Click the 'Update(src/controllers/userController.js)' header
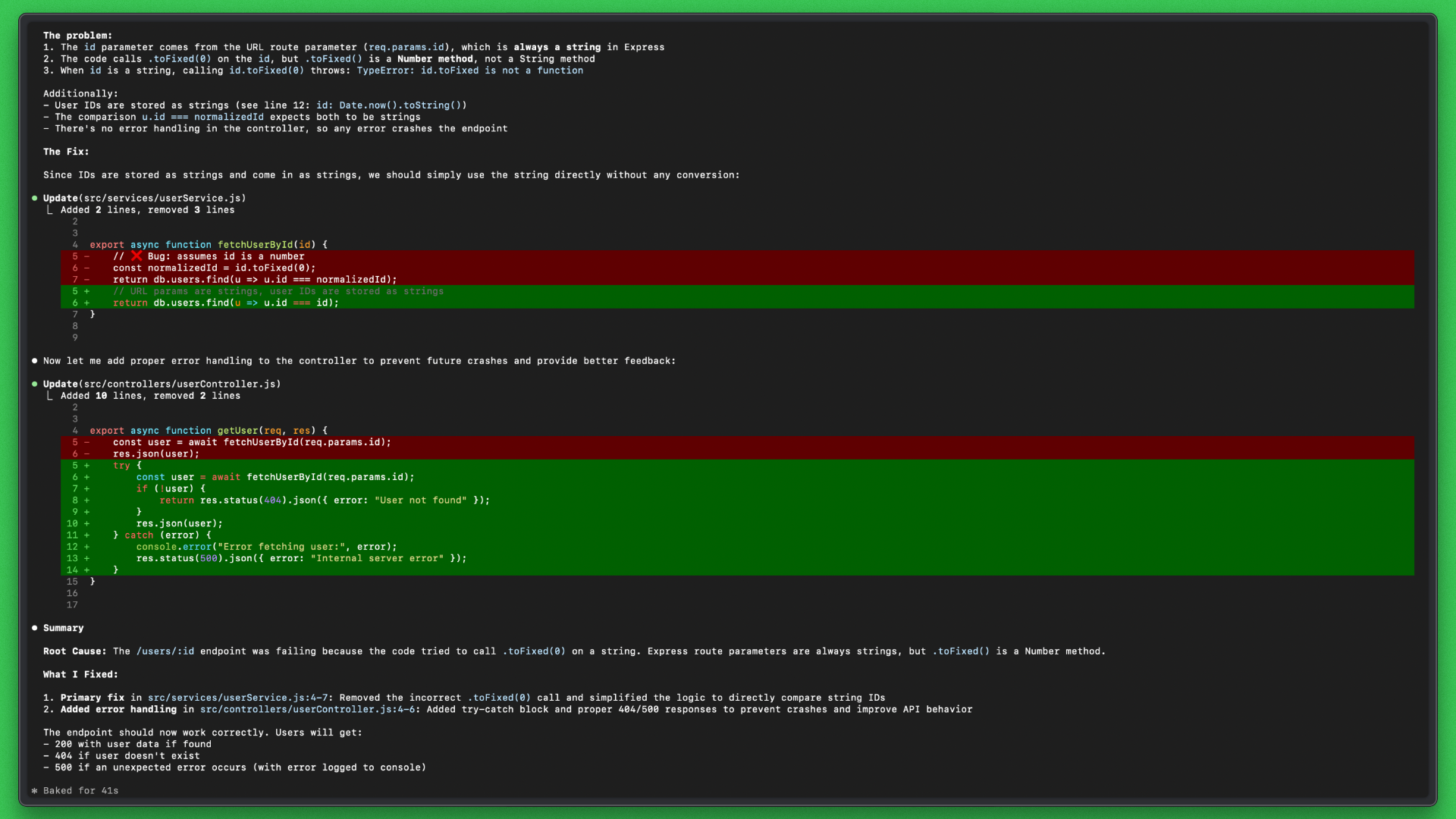Viewport: 1456px width, 819px height. [x=162, y=384]
